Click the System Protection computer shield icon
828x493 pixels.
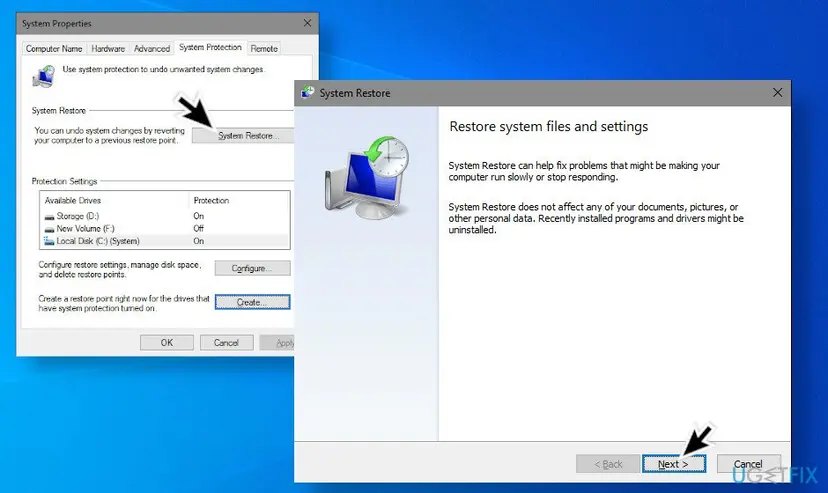point(44,76)
